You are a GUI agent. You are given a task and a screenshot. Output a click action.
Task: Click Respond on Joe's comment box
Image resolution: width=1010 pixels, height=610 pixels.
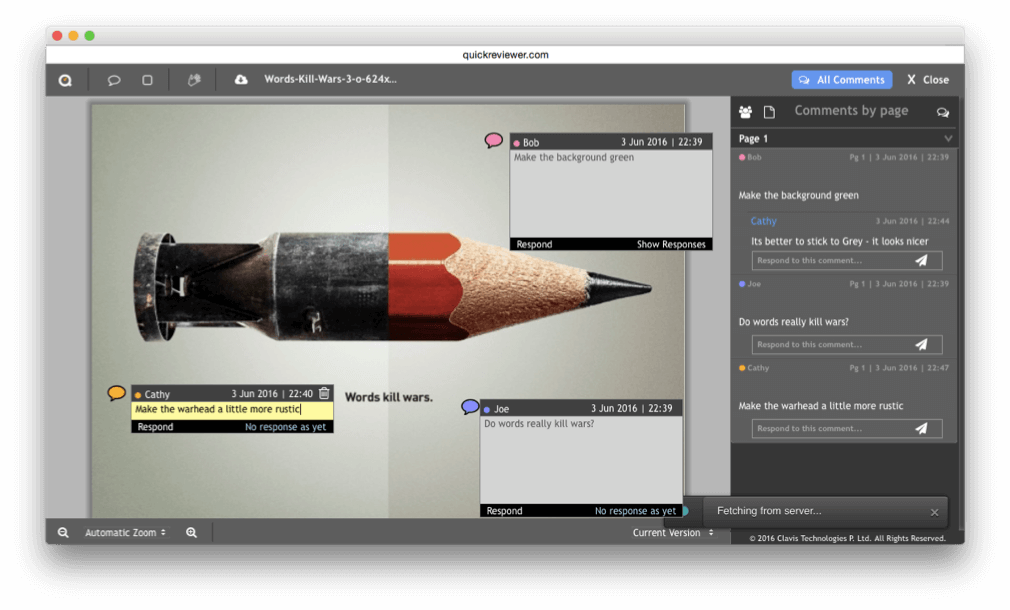(504, 511)
